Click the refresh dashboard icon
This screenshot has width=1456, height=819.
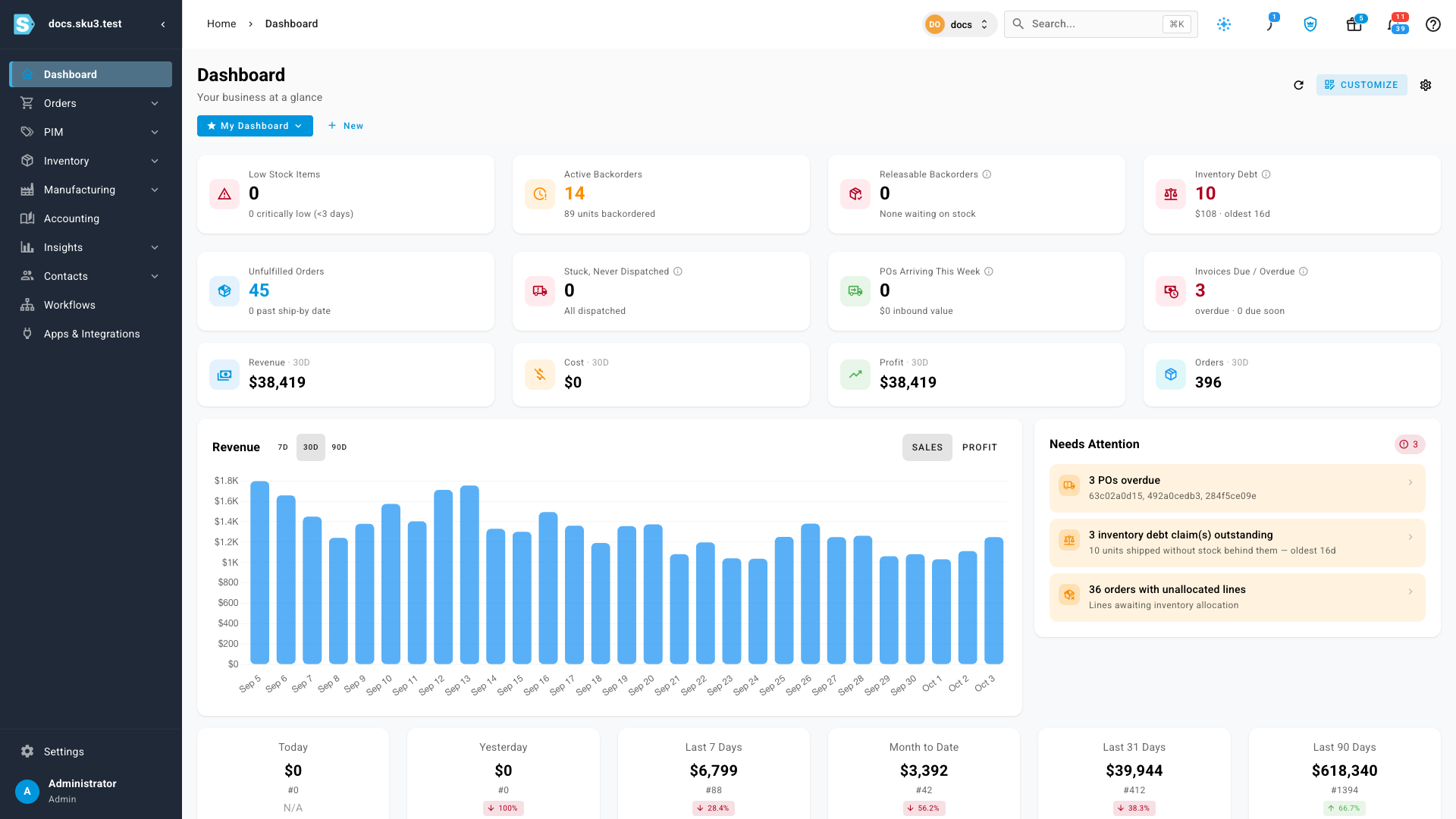[x=1298, y=85]
